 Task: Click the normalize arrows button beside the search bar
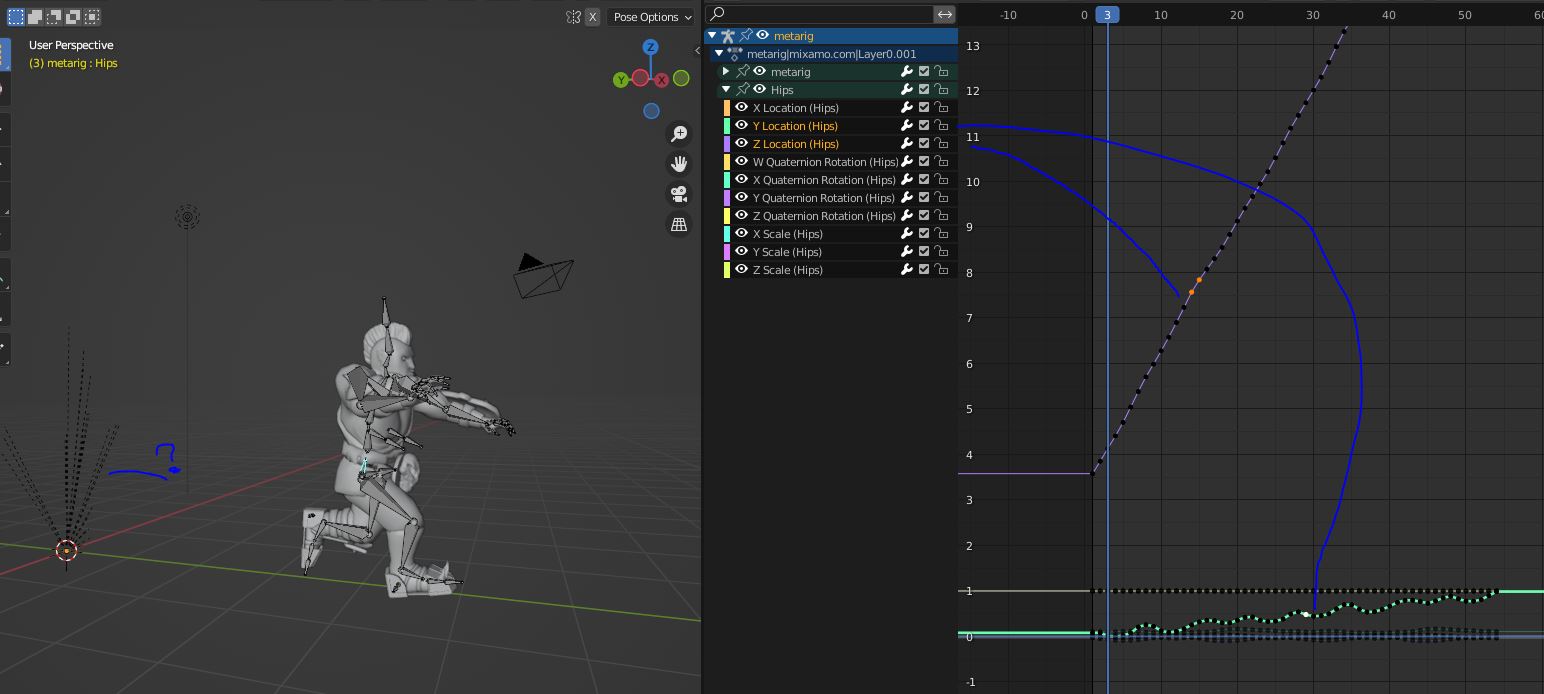(944, 14)
